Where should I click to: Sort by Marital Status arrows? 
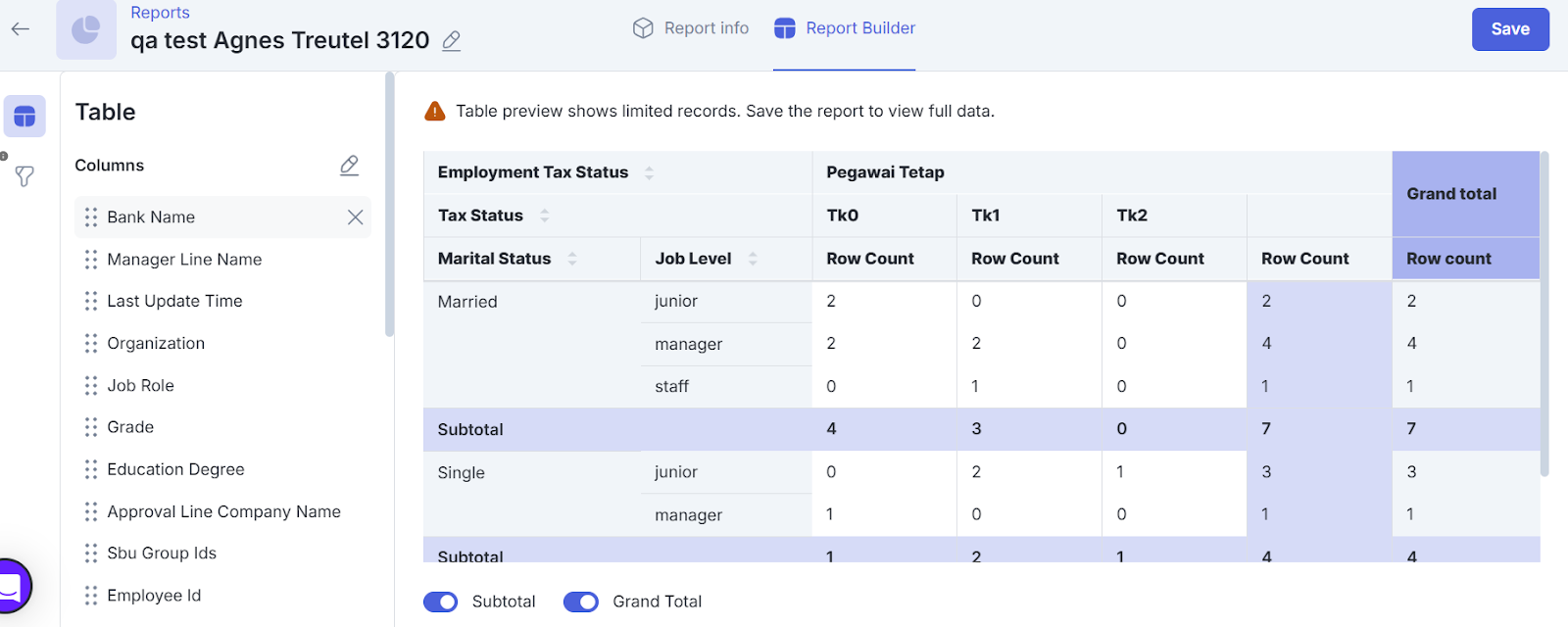point(572,259)
